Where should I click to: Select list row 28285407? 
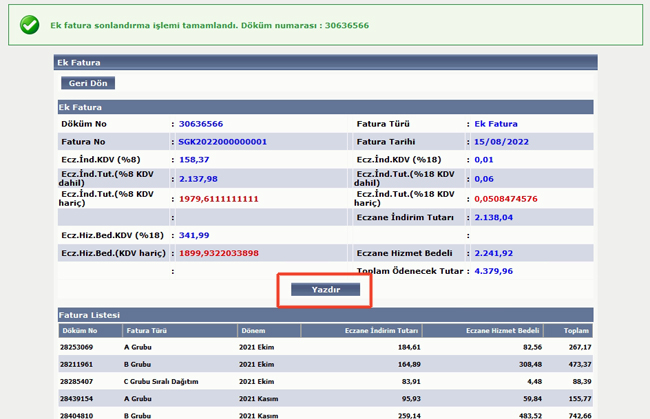(x=325, y=381)
